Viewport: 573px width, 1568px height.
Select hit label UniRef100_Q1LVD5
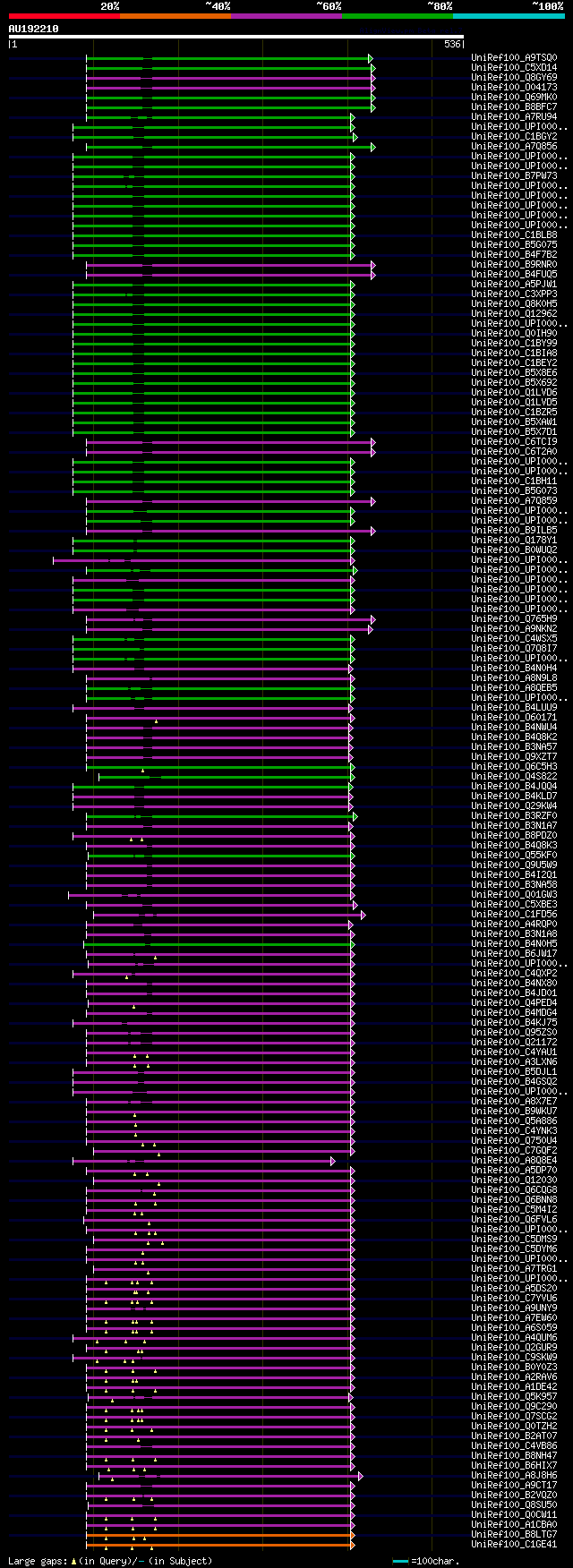pyautogui.click(x=514, y=403)
